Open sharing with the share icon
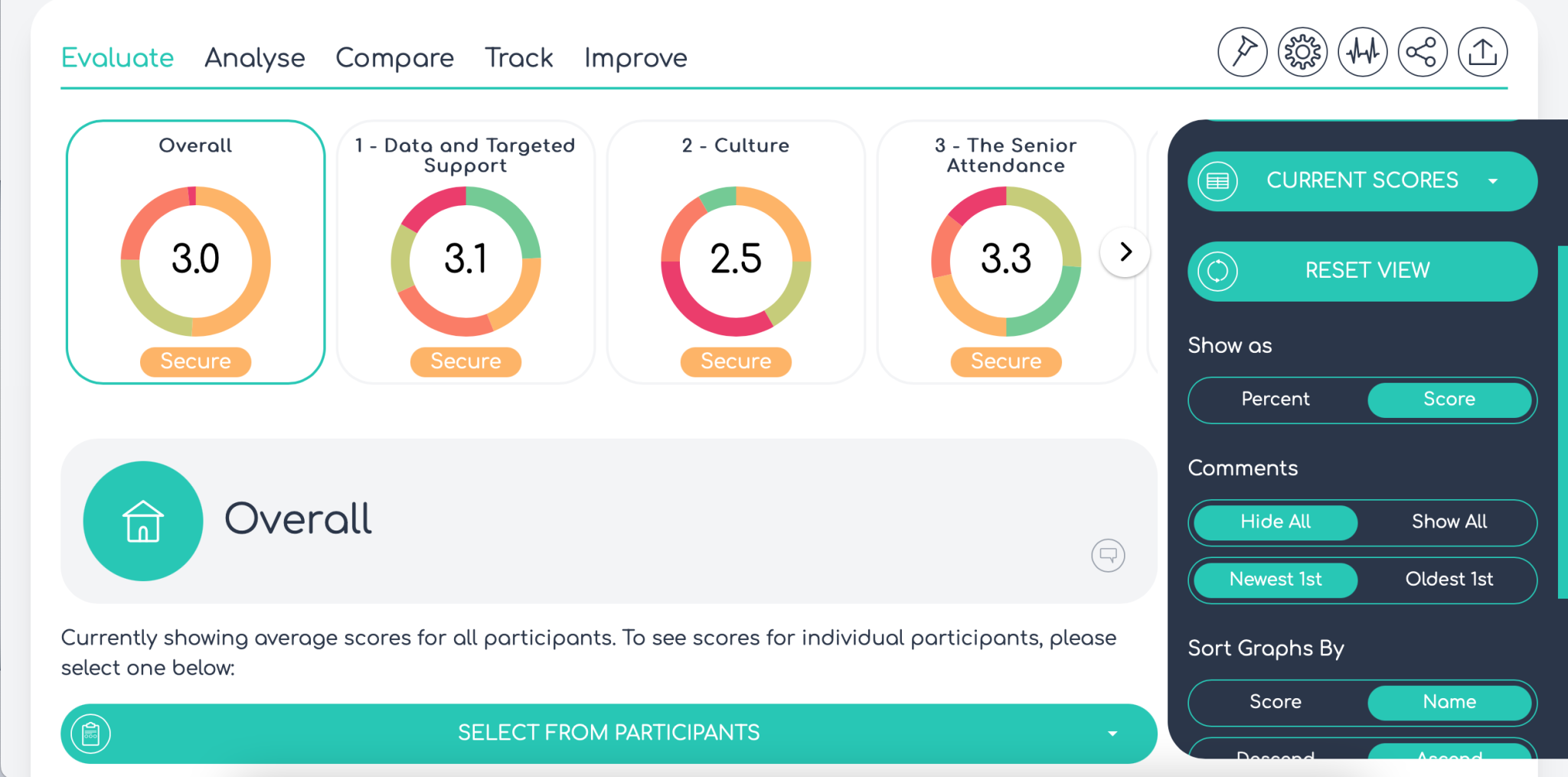The width and height of the screenshot is (1568, 777). pyautogui.click(x=1423, y=51)
